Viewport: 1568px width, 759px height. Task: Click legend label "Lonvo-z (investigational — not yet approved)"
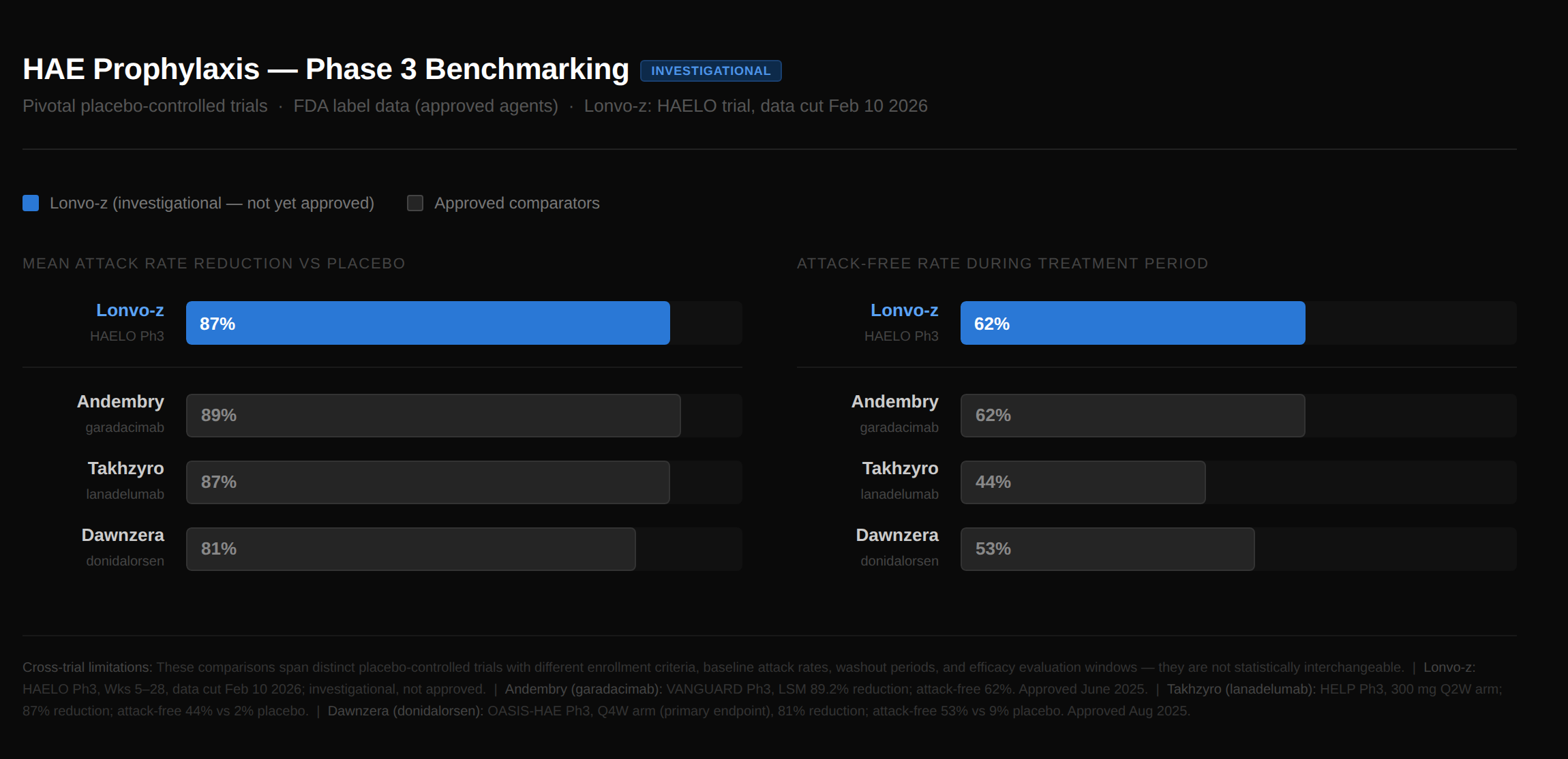click(212, 203)
